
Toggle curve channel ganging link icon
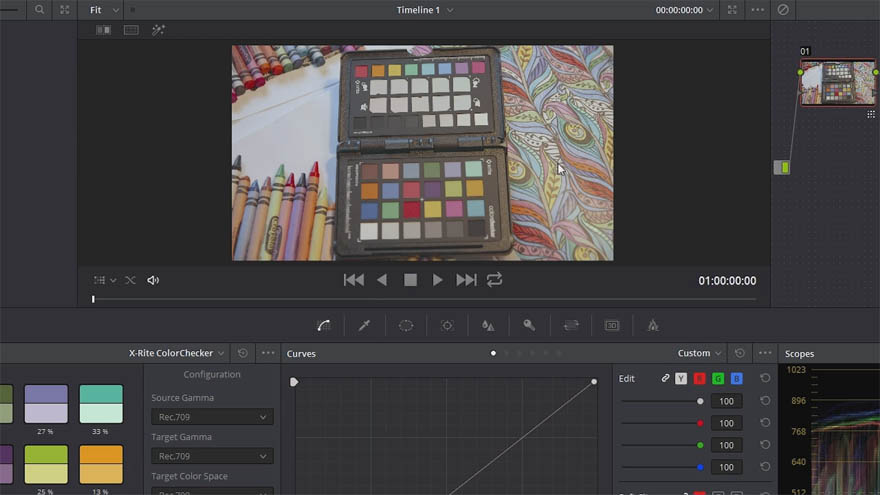point(665,378)
